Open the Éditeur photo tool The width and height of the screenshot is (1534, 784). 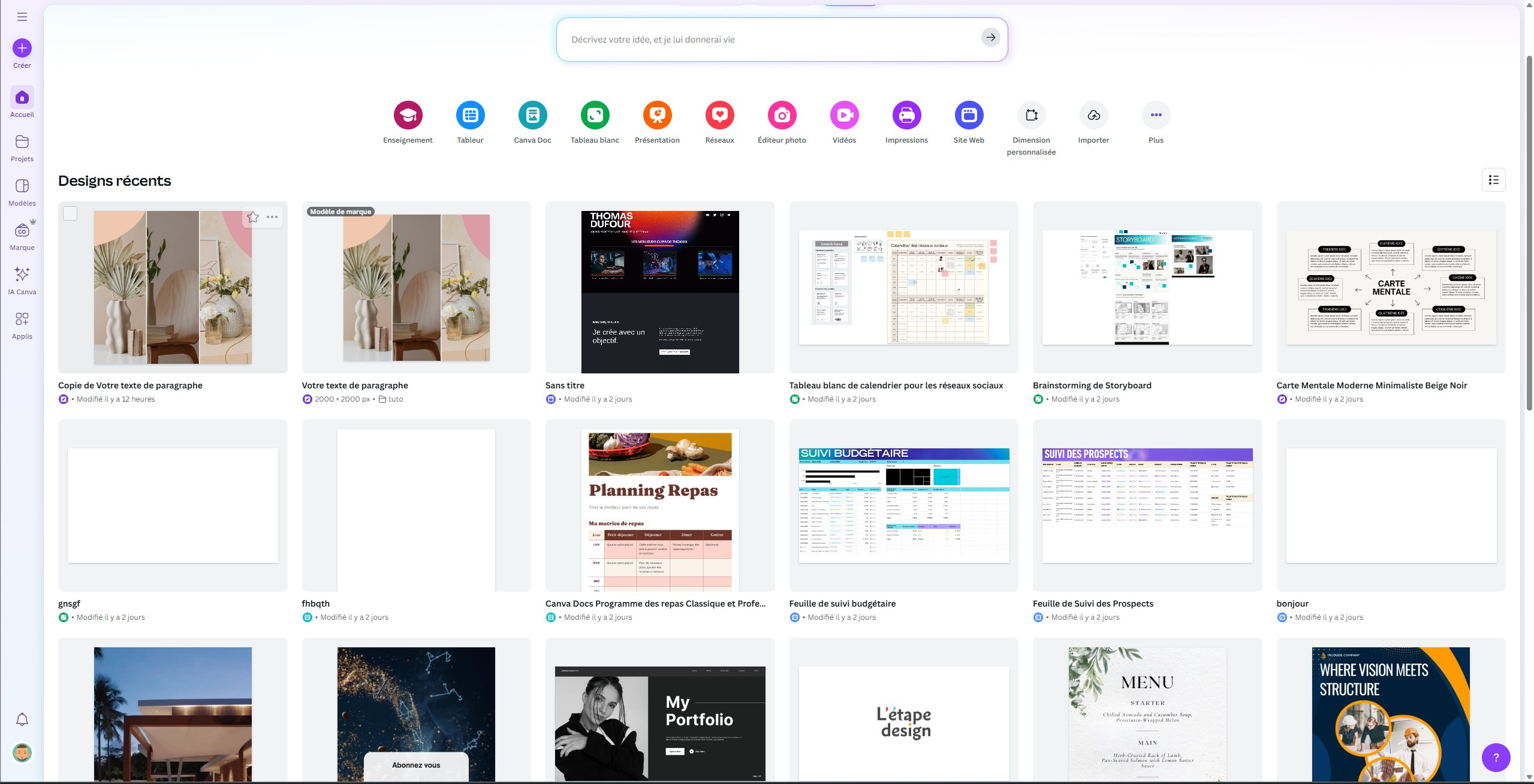tap(782, 115)
